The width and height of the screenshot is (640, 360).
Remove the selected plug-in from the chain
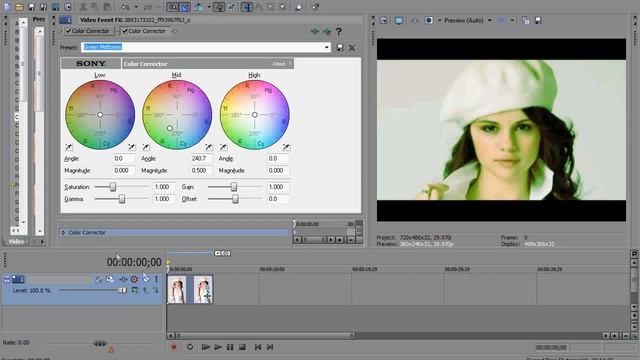tap(327, 31)
